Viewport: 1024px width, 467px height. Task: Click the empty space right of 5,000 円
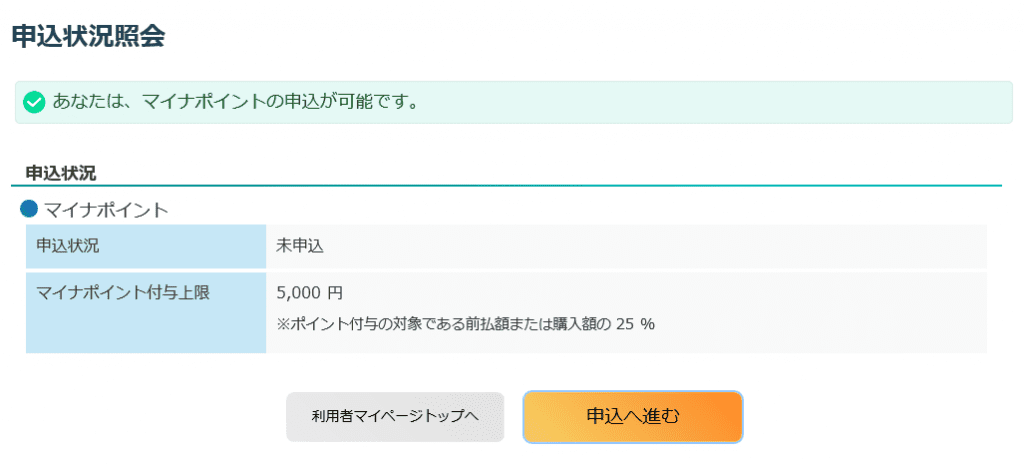(x=650, y=293)
